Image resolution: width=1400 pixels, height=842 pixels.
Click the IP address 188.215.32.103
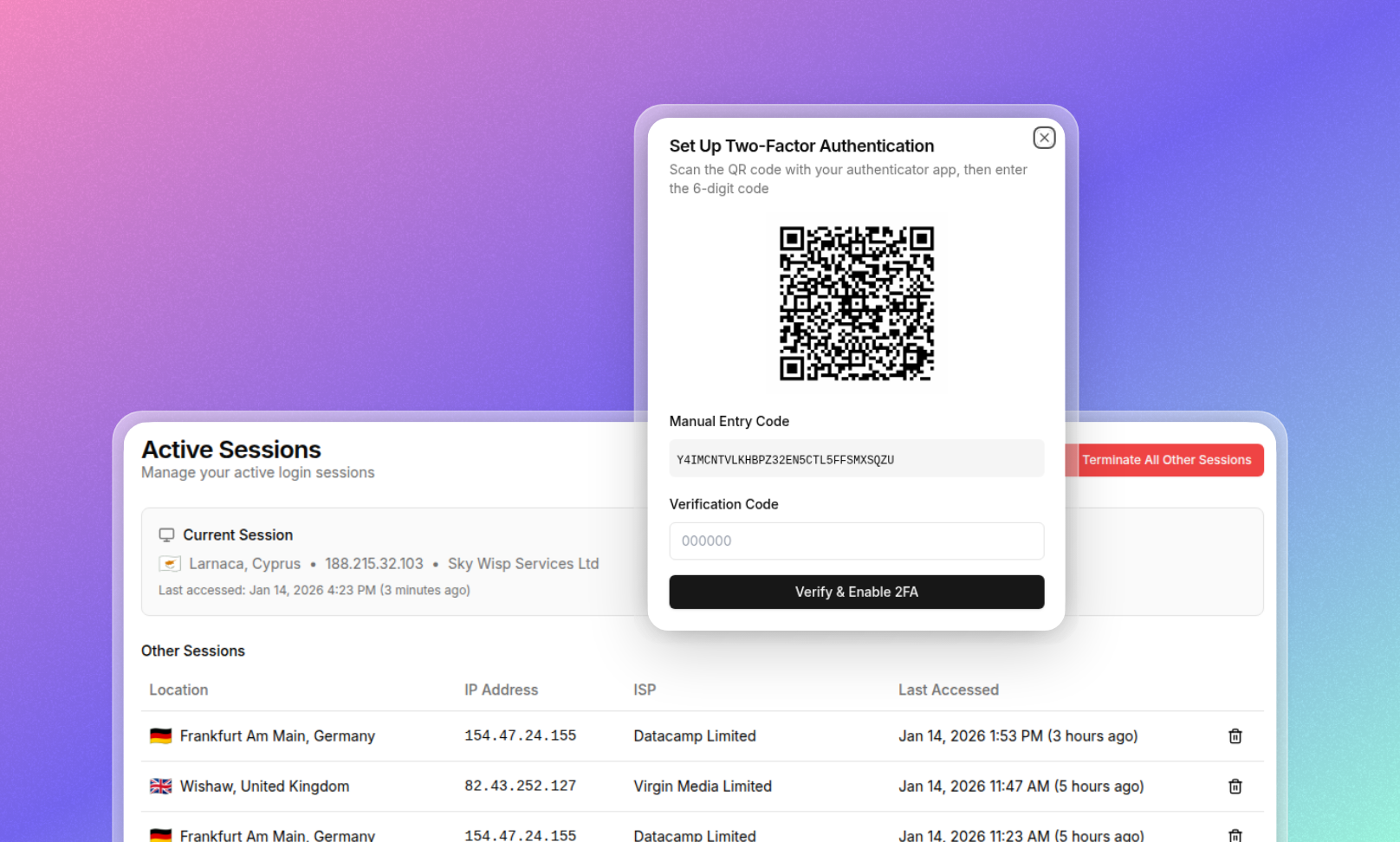click(x=374, y=563)
